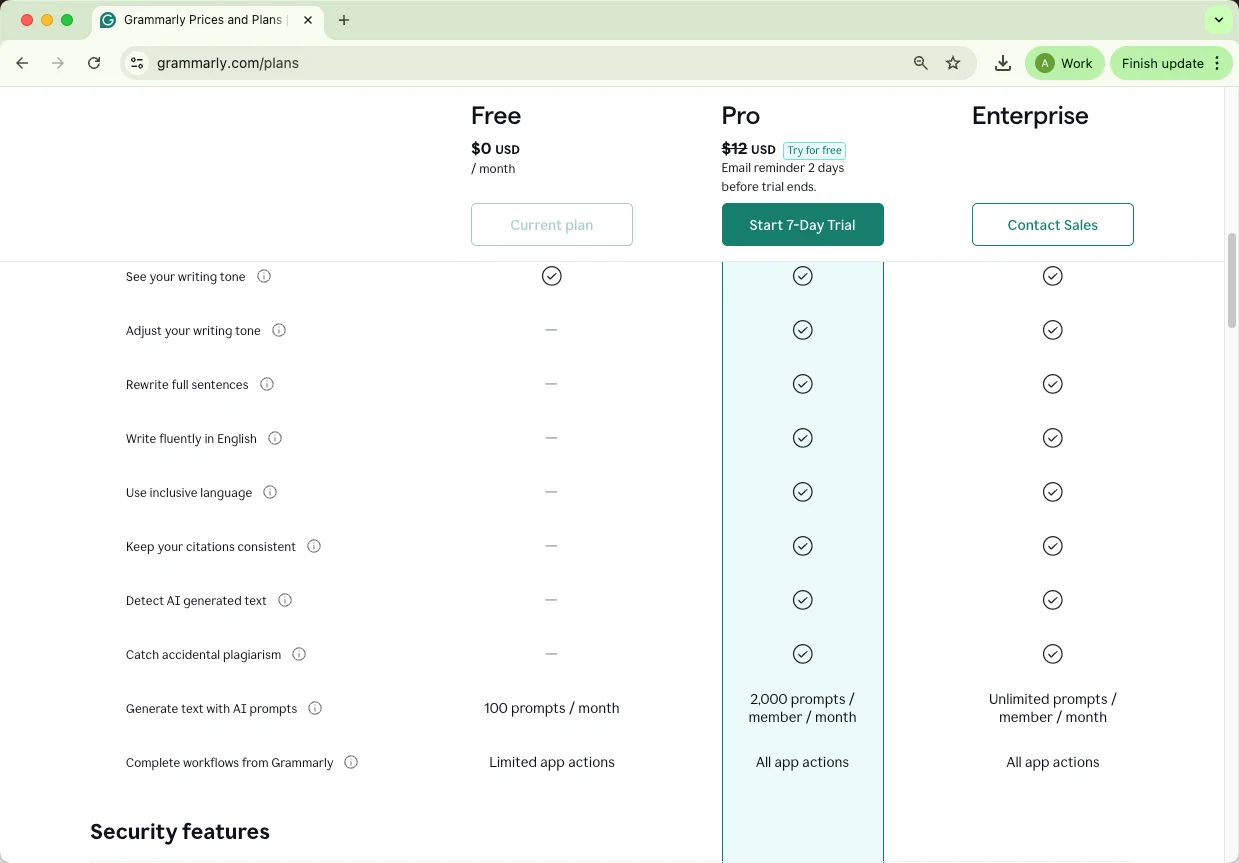This screenshot has height=863, width=1239.
Task: Go forward in browser history
Action: (x=58, y=63)
